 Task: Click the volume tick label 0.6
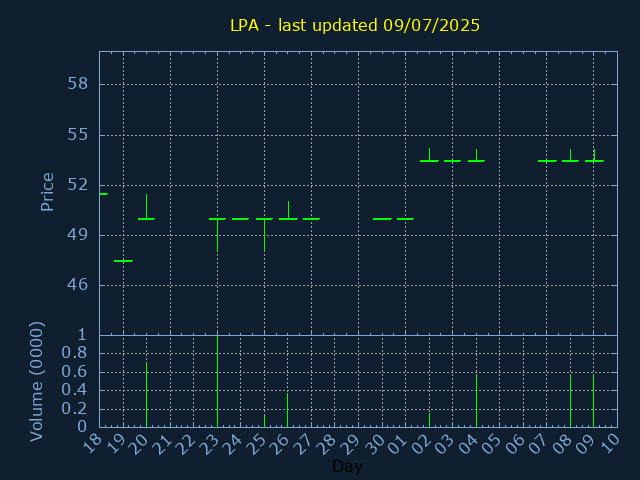(x=74, y=372)
